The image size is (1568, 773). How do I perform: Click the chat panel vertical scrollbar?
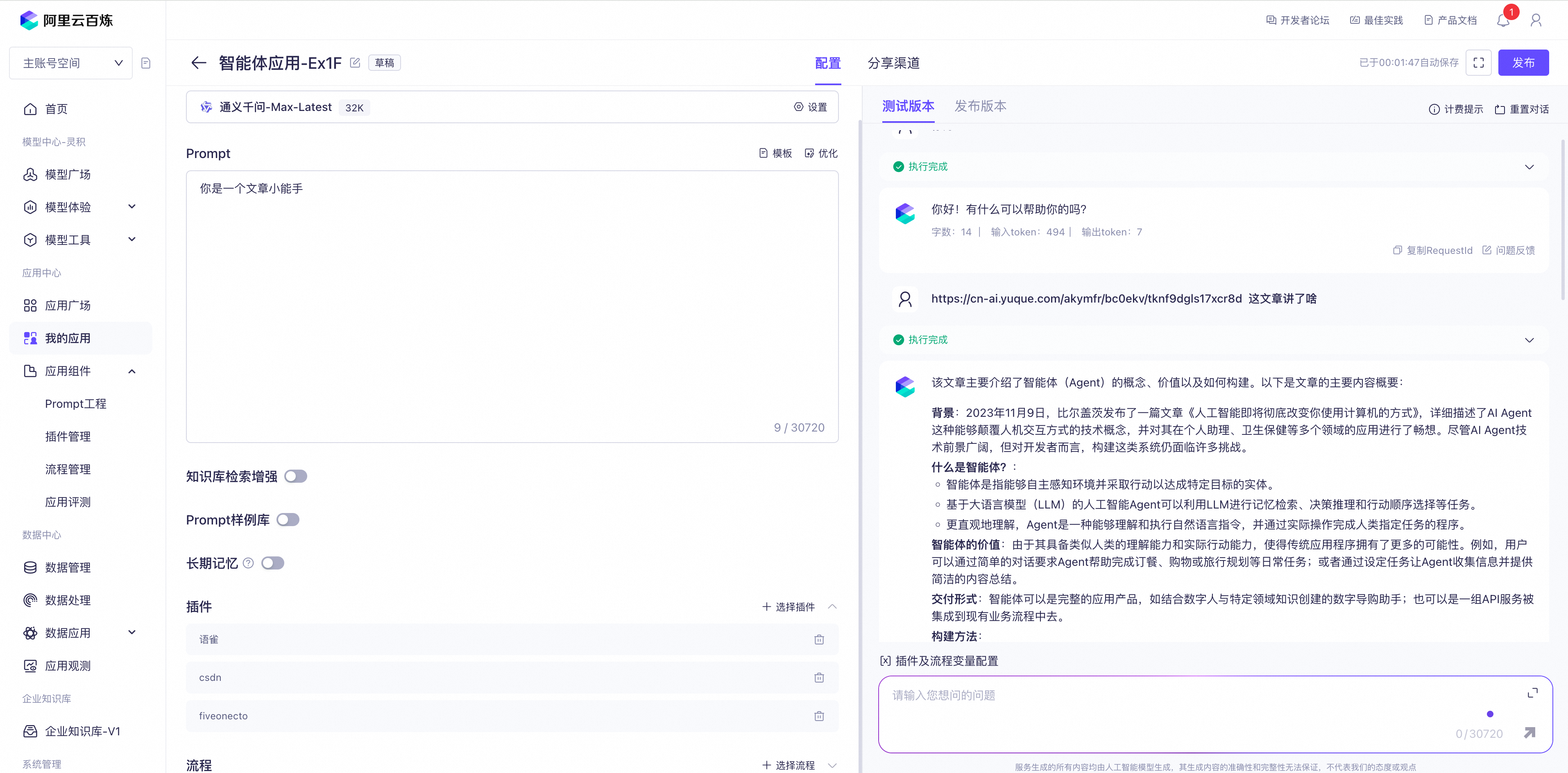(x=1563, y=219)
